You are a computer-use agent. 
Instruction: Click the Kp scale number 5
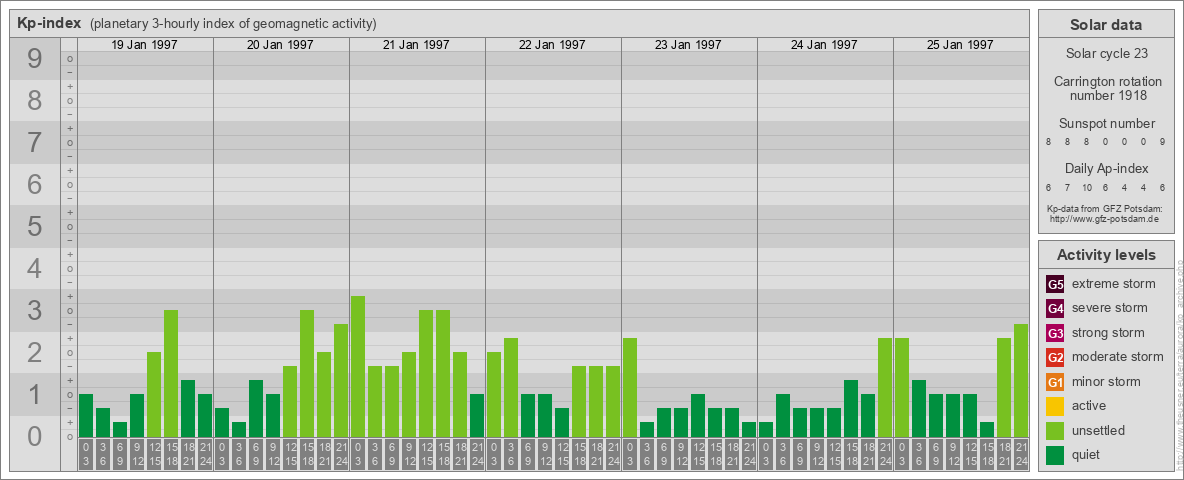point(34,226)
